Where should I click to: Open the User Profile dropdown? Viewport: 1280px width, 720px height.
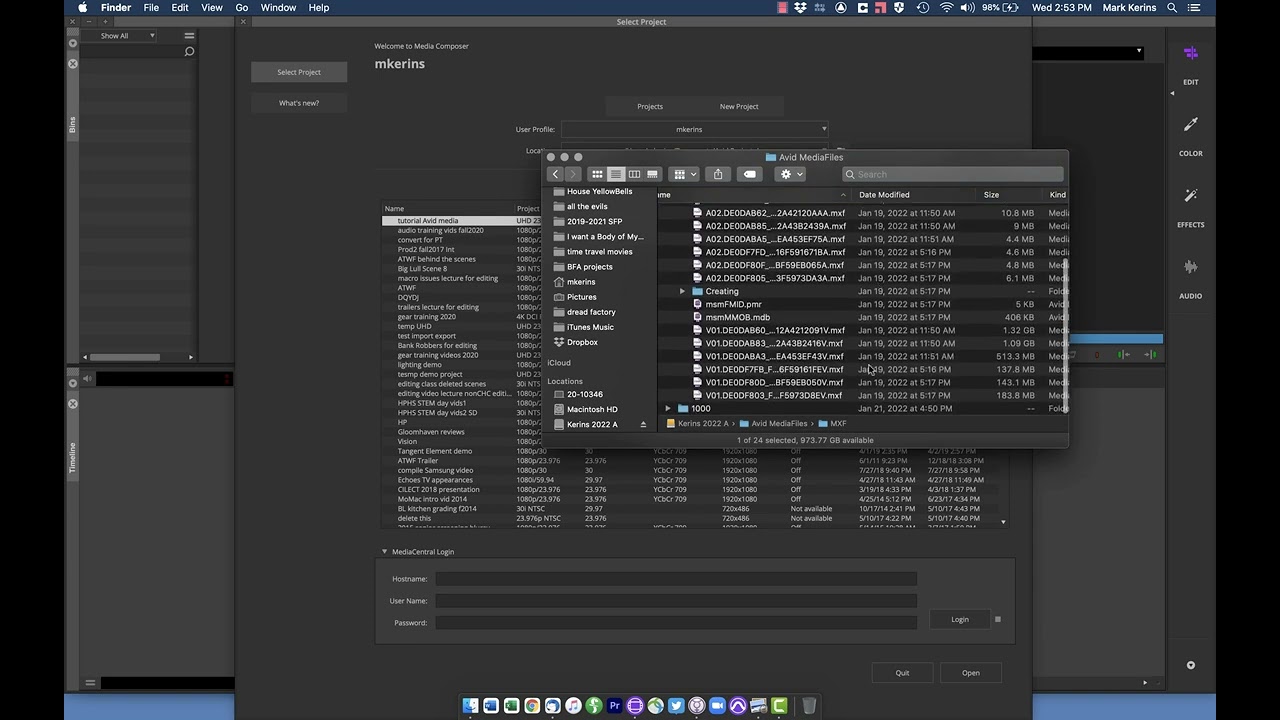coord(694,129)
